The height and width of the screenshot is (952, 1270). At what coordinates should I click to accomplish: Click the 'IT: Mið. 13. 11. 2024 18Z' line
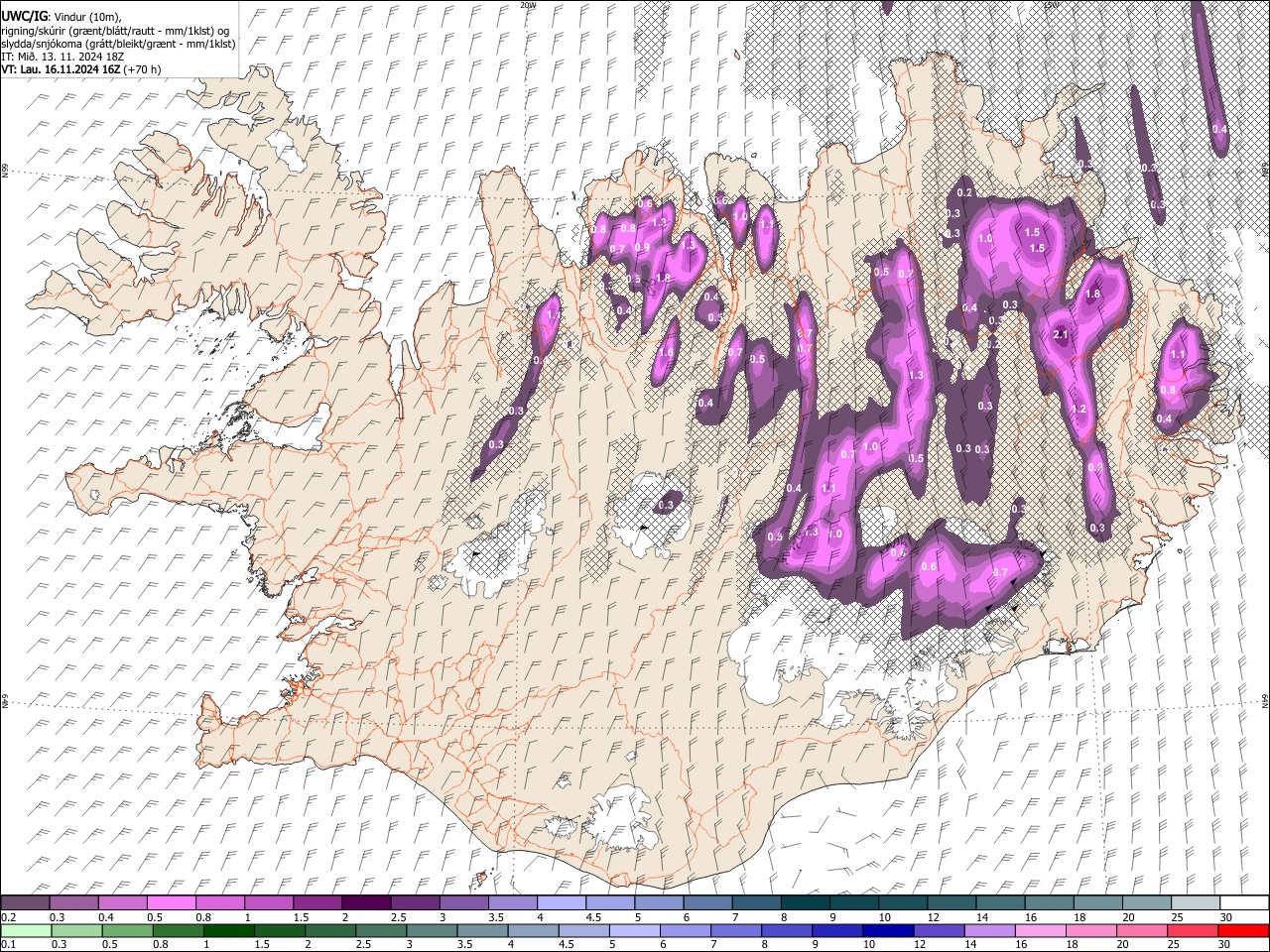click(x=63, y=57)
